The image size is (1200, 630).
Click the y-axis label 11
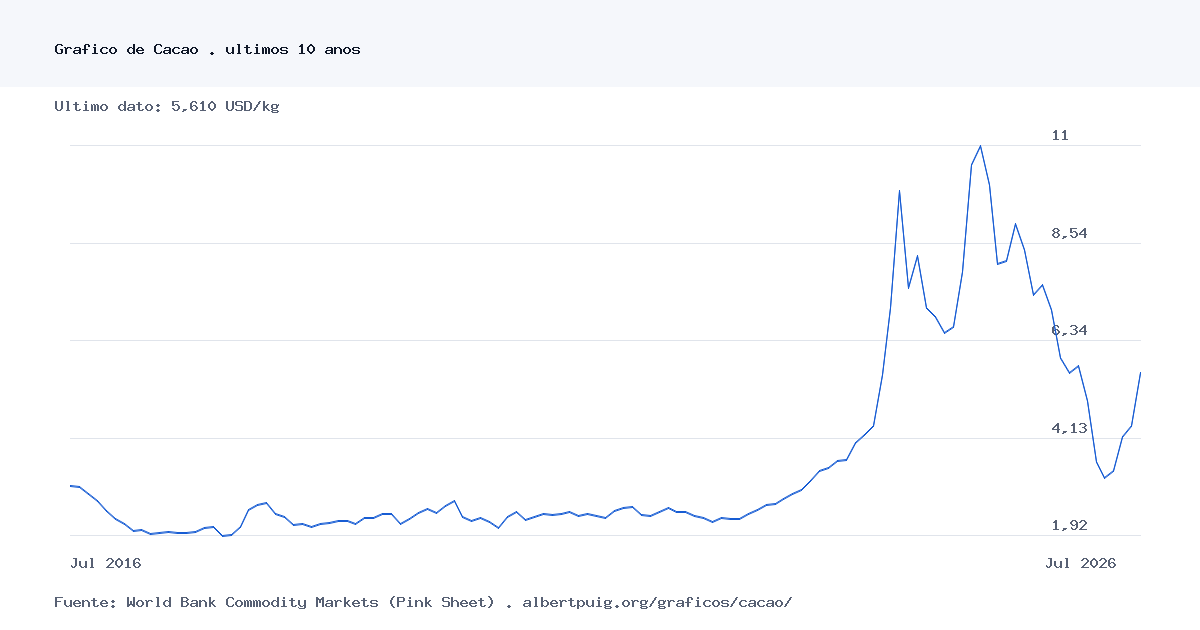(1060, 135)
